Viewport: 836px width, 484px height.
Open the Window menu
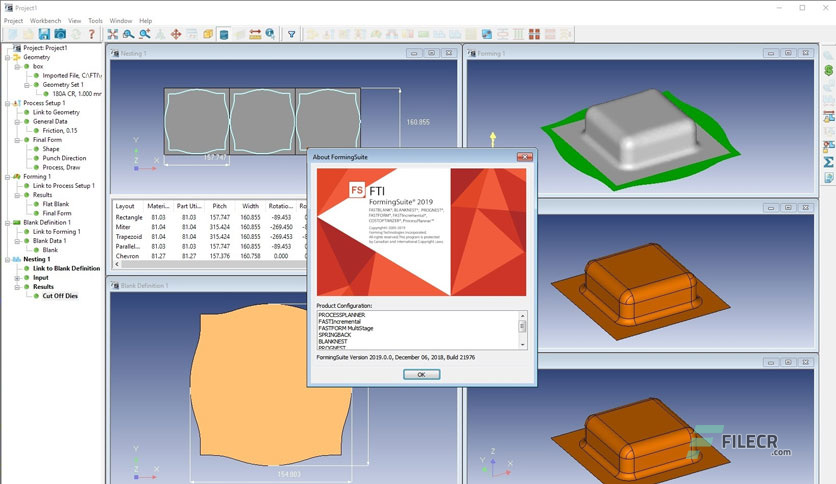121,21
